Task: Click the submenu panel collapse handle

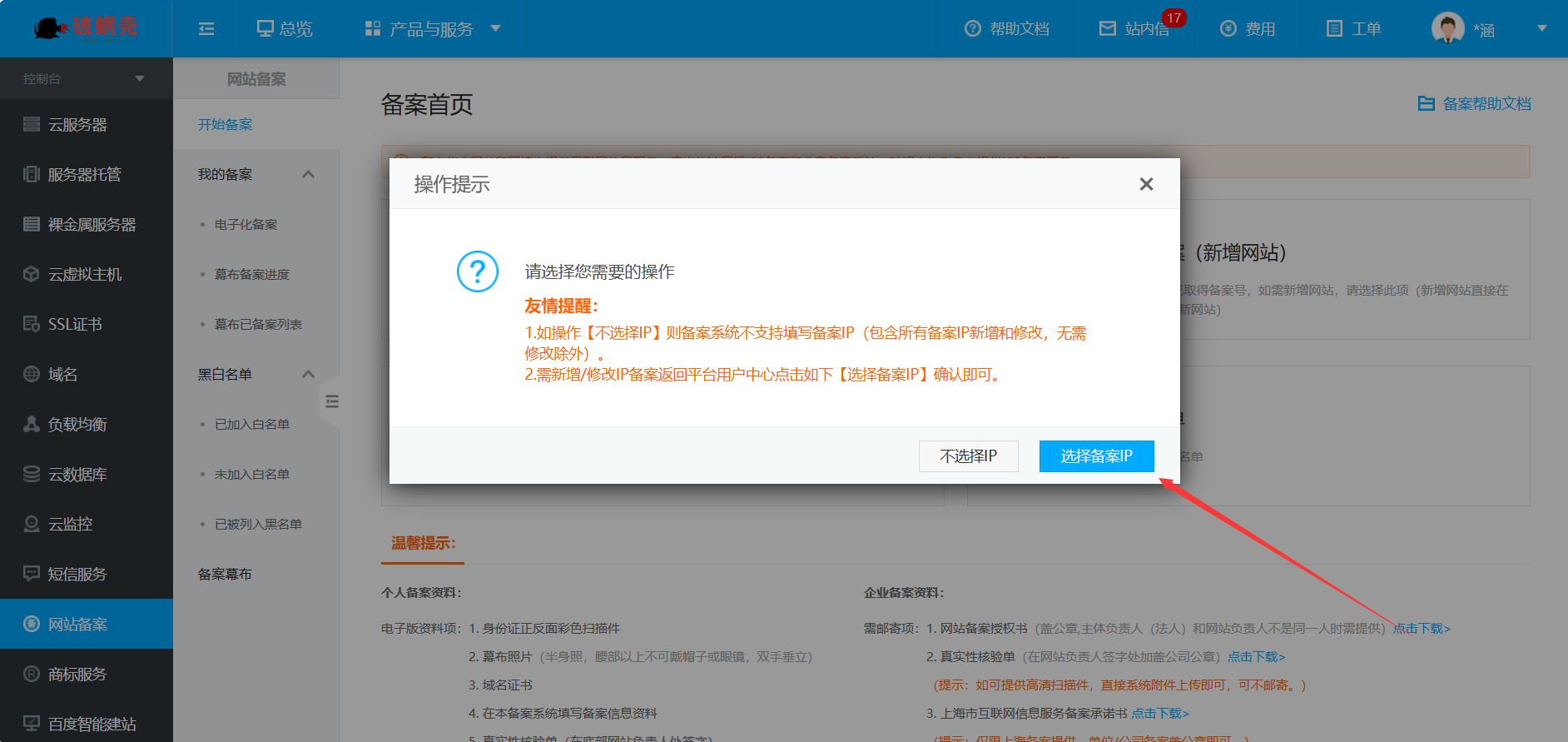Action: 331,402
